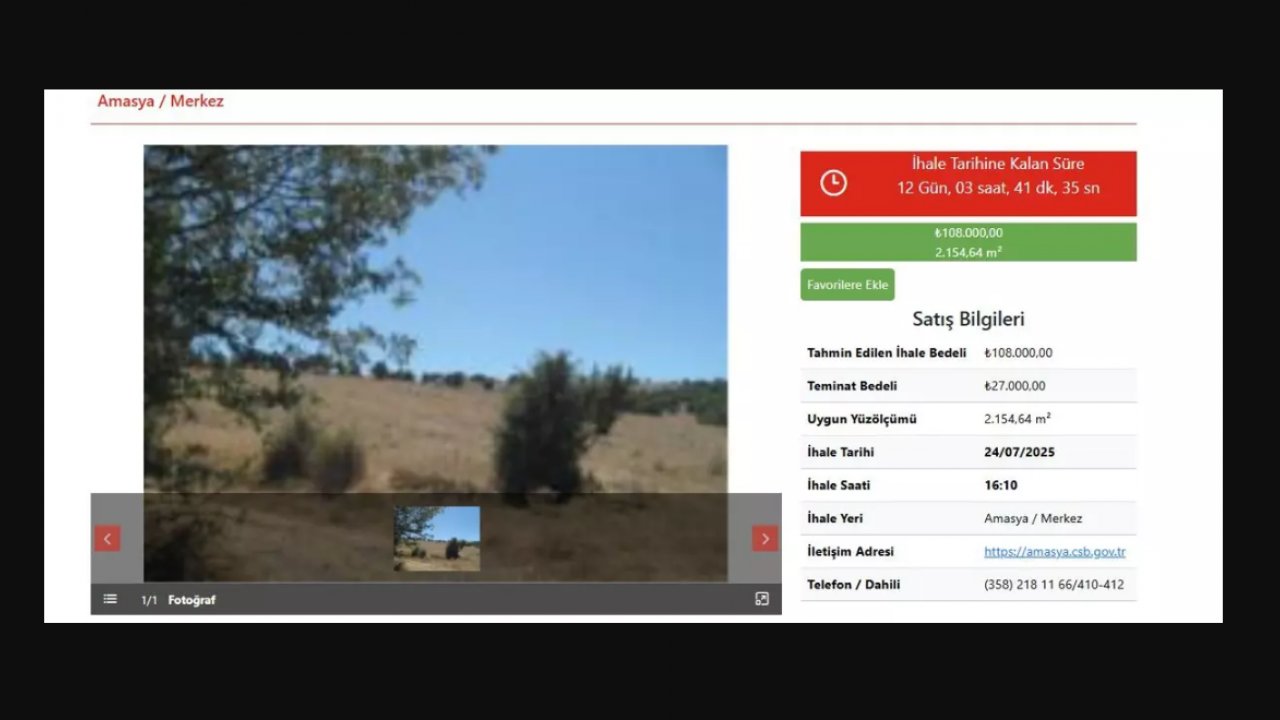The width and height of the screenshot is (1280, 720).
Task: Click the Uygun Yüzölçümü value 2.154,64 m²
Action: click(x=1017, y=419)
